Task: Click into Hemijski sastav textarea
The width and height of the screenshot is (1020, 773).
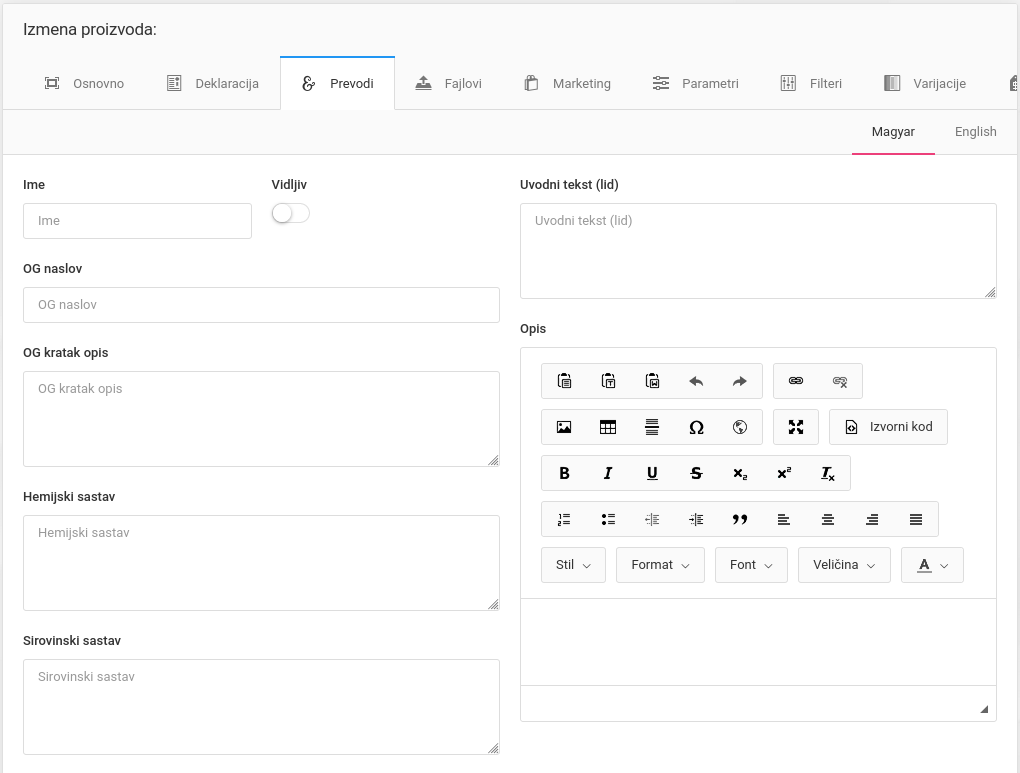Action: [262, 563]
